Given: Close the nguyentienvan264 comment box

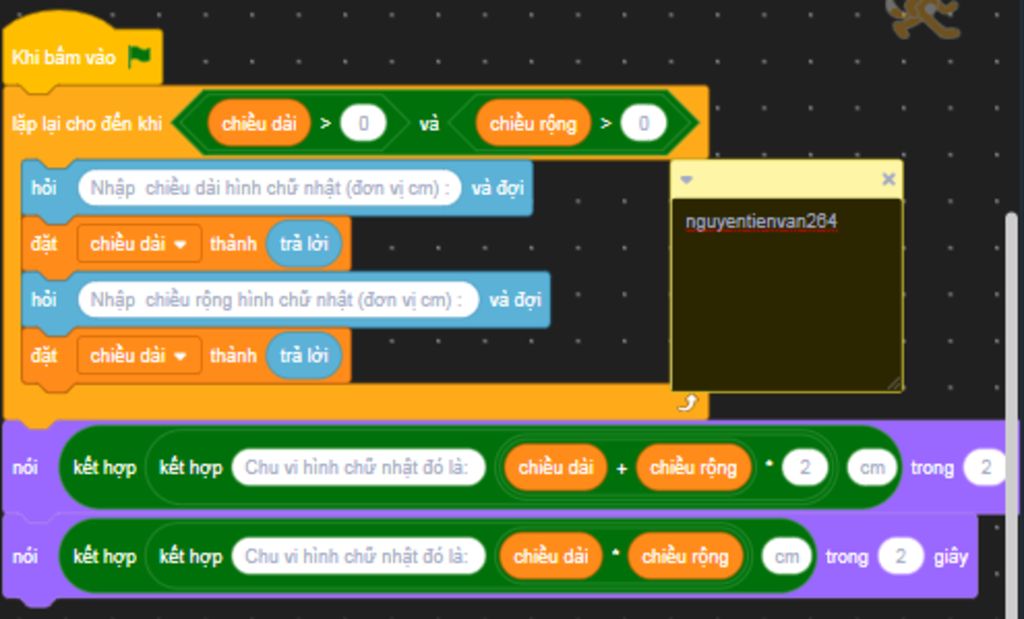Looking at the screenshot, I should pyautogui.click(x=888, y=179).
